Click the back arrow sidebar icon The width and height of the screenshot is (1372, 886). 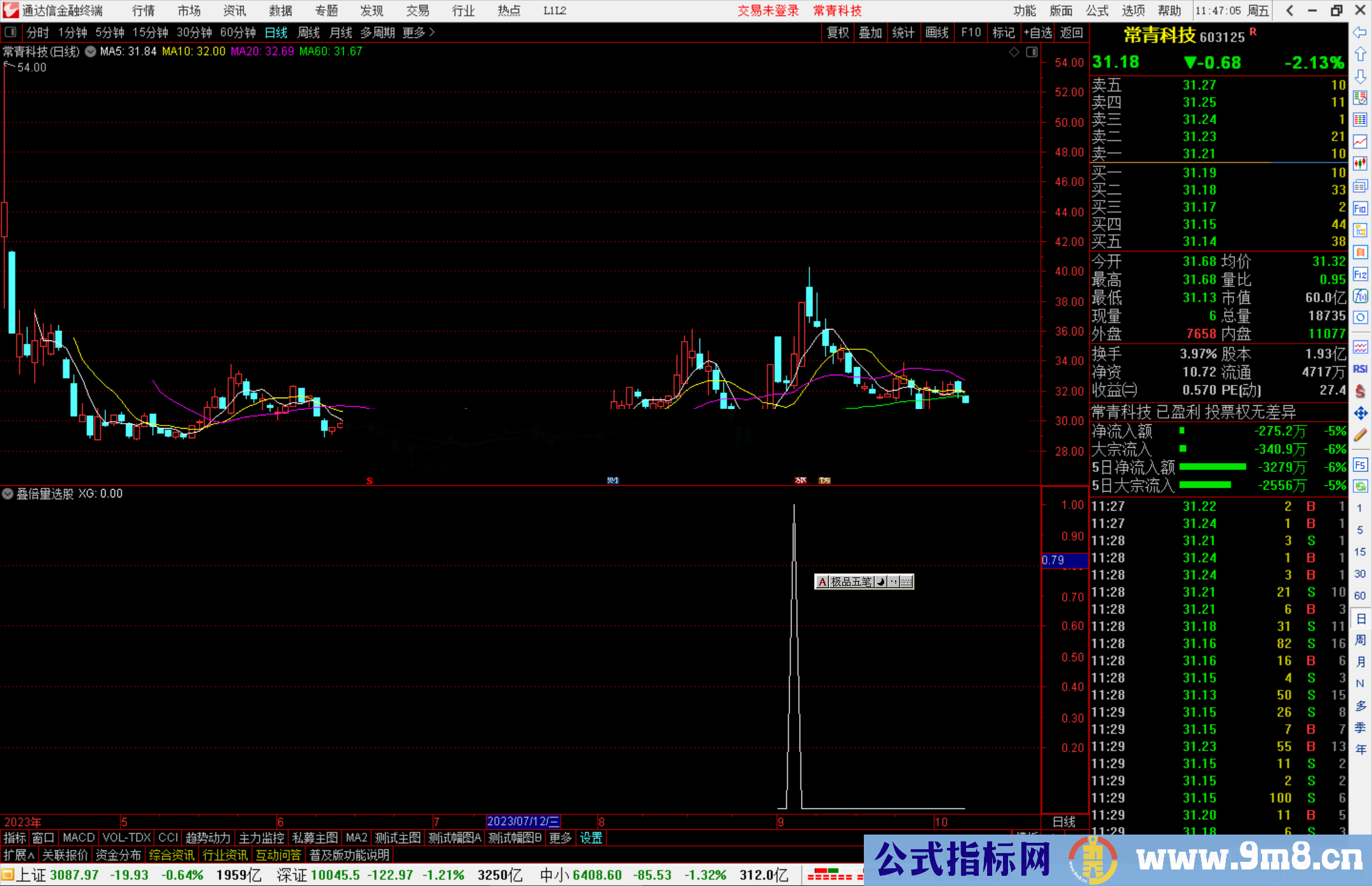(1360, 32)
